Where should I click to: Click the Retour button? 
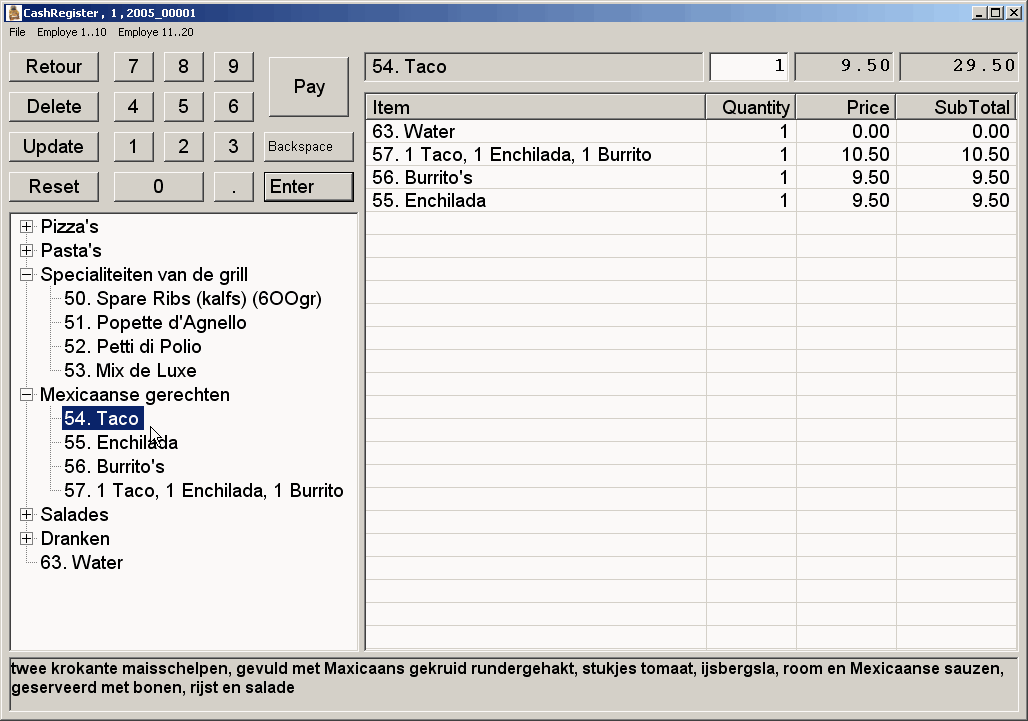(54, 67)
